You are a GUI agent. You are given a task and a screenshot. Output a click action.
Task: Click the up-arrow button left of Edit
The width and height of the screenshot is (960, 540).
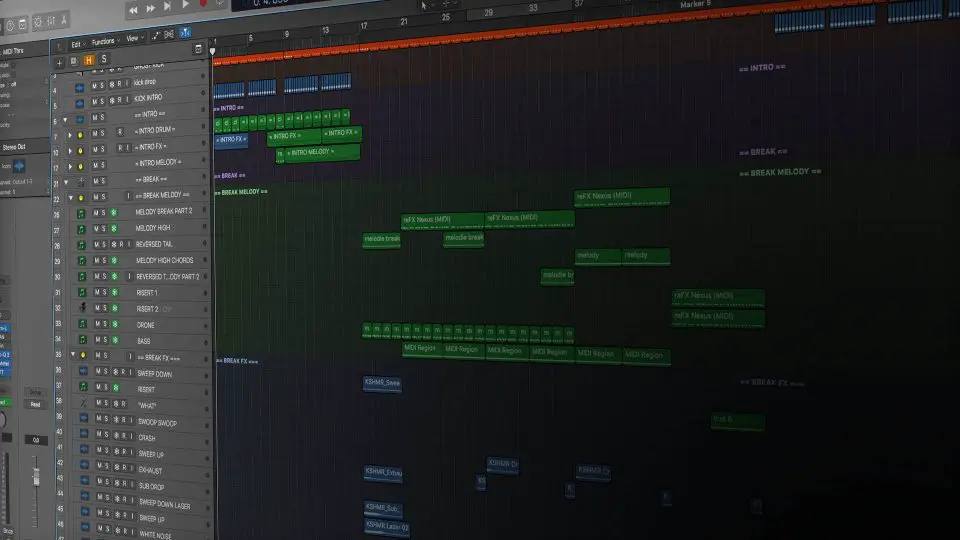59,47
